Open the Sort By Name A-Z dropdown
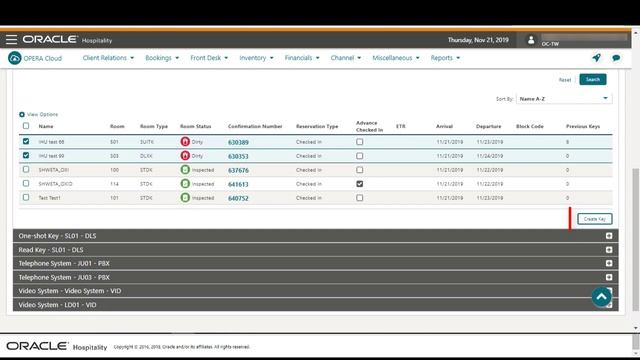Image resolution: width=640 pixels, height=360 pixels. 564,98
